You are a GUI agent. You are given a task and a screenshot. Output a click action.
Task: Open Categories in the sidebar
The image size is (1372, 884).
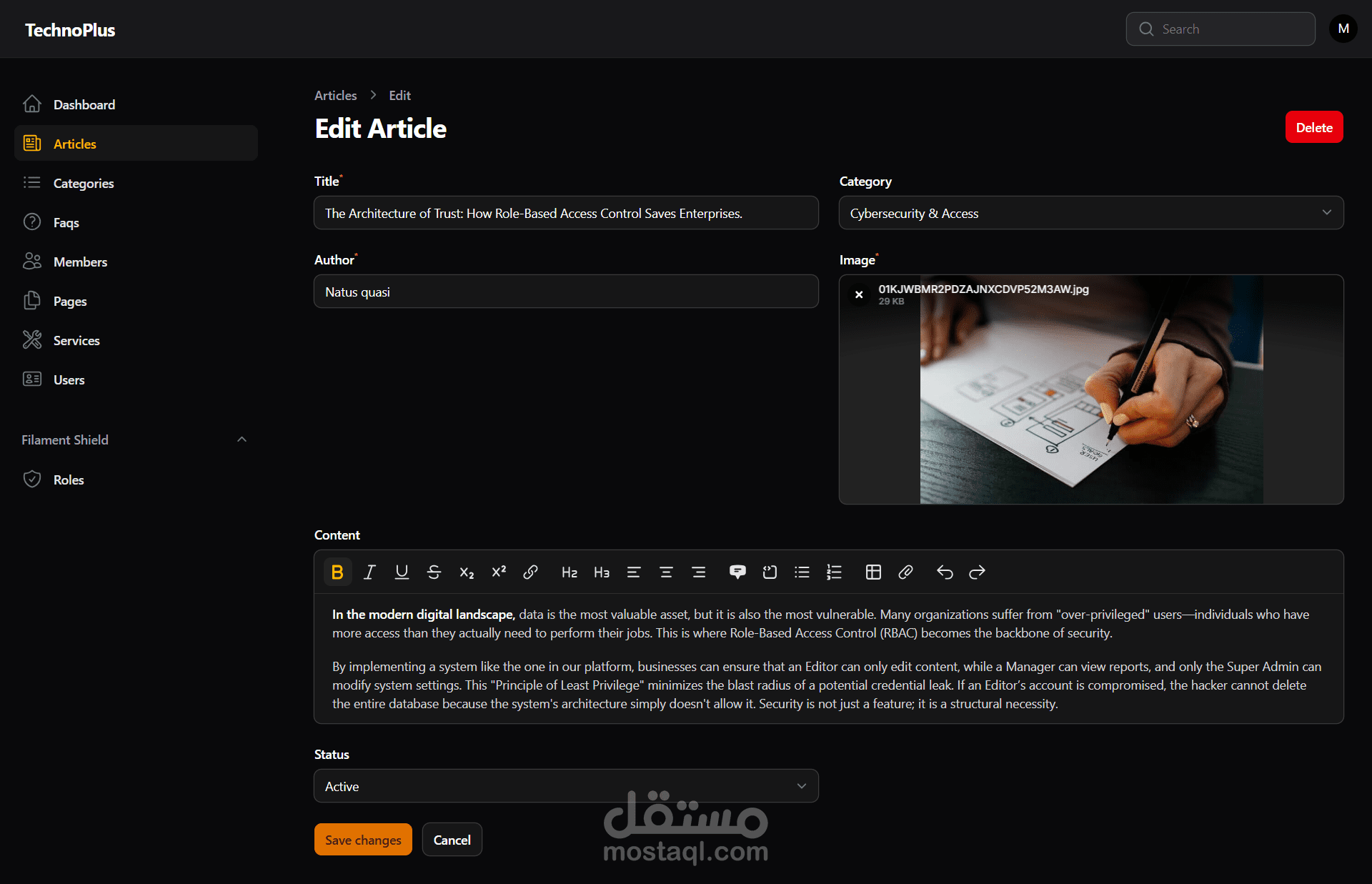point(84,183)
